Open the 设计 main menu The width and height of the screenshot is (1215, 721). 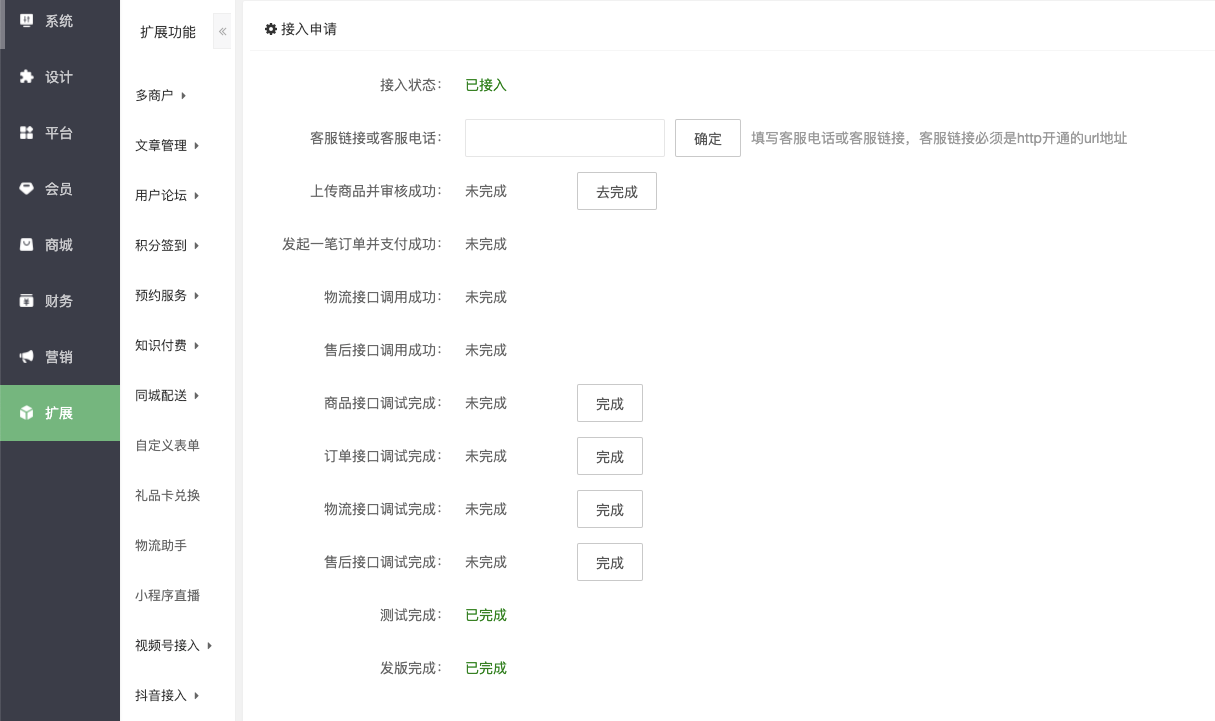(x=60, y=77)
